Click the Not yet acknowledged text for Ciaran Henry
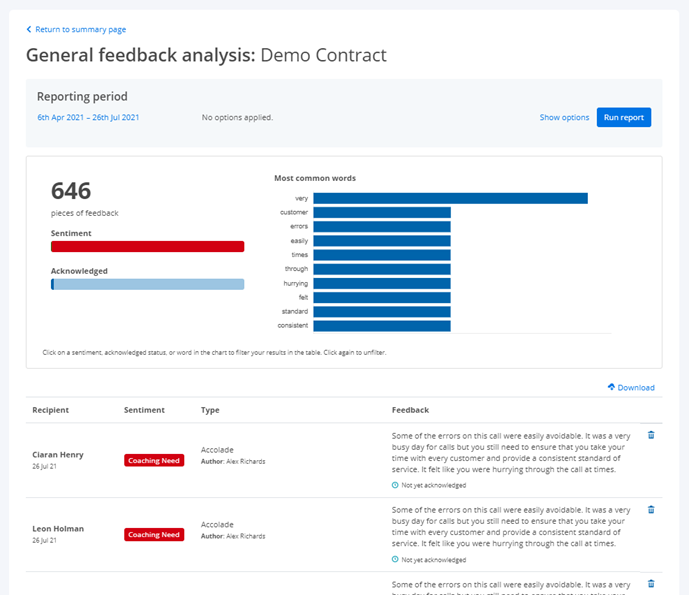 (434, 485)
